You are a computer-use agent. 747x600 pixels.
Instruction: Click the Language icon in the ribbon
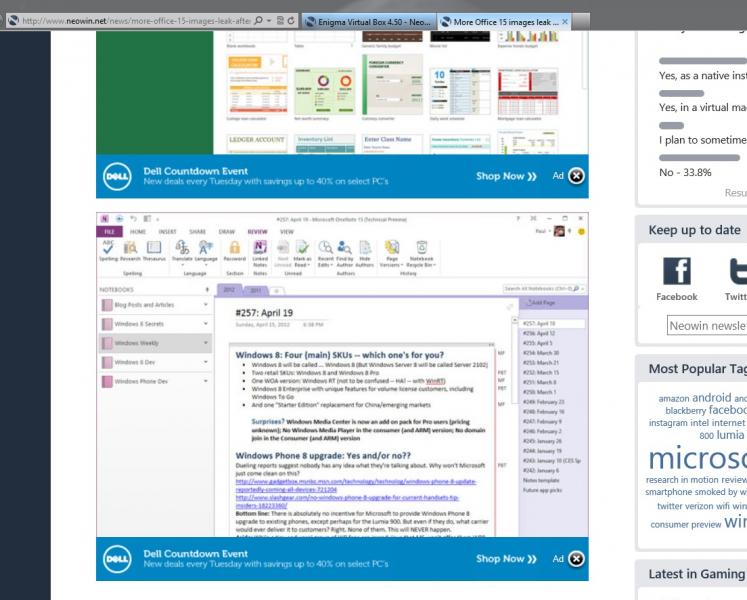pos(206,247)
